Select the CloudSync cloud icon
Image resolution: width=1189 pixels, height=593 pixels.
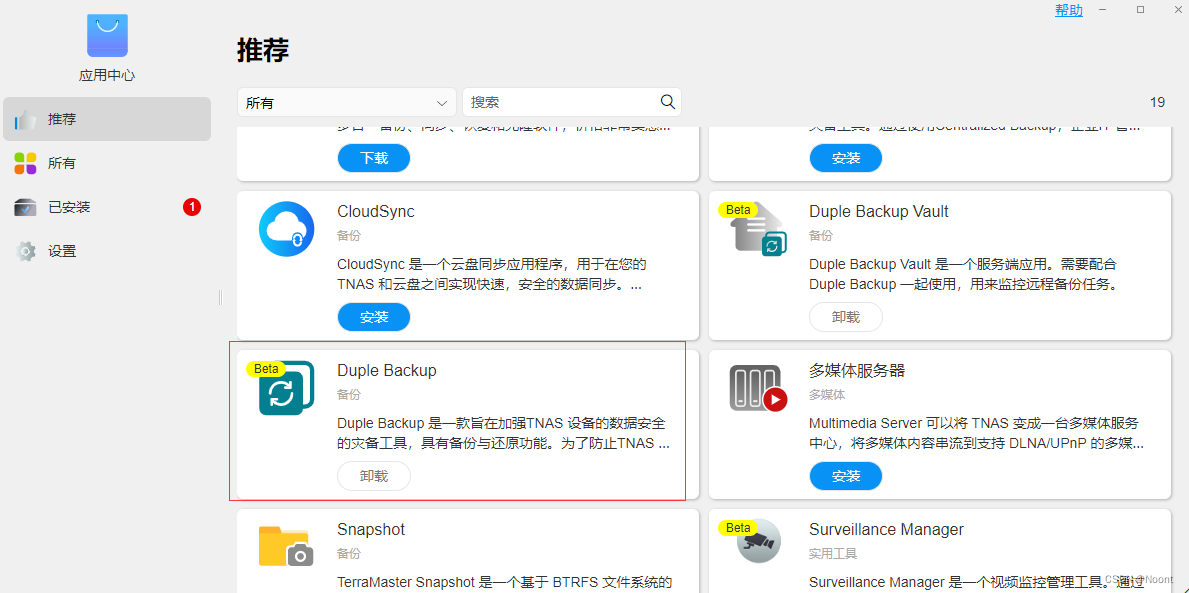tap(286, 229)
